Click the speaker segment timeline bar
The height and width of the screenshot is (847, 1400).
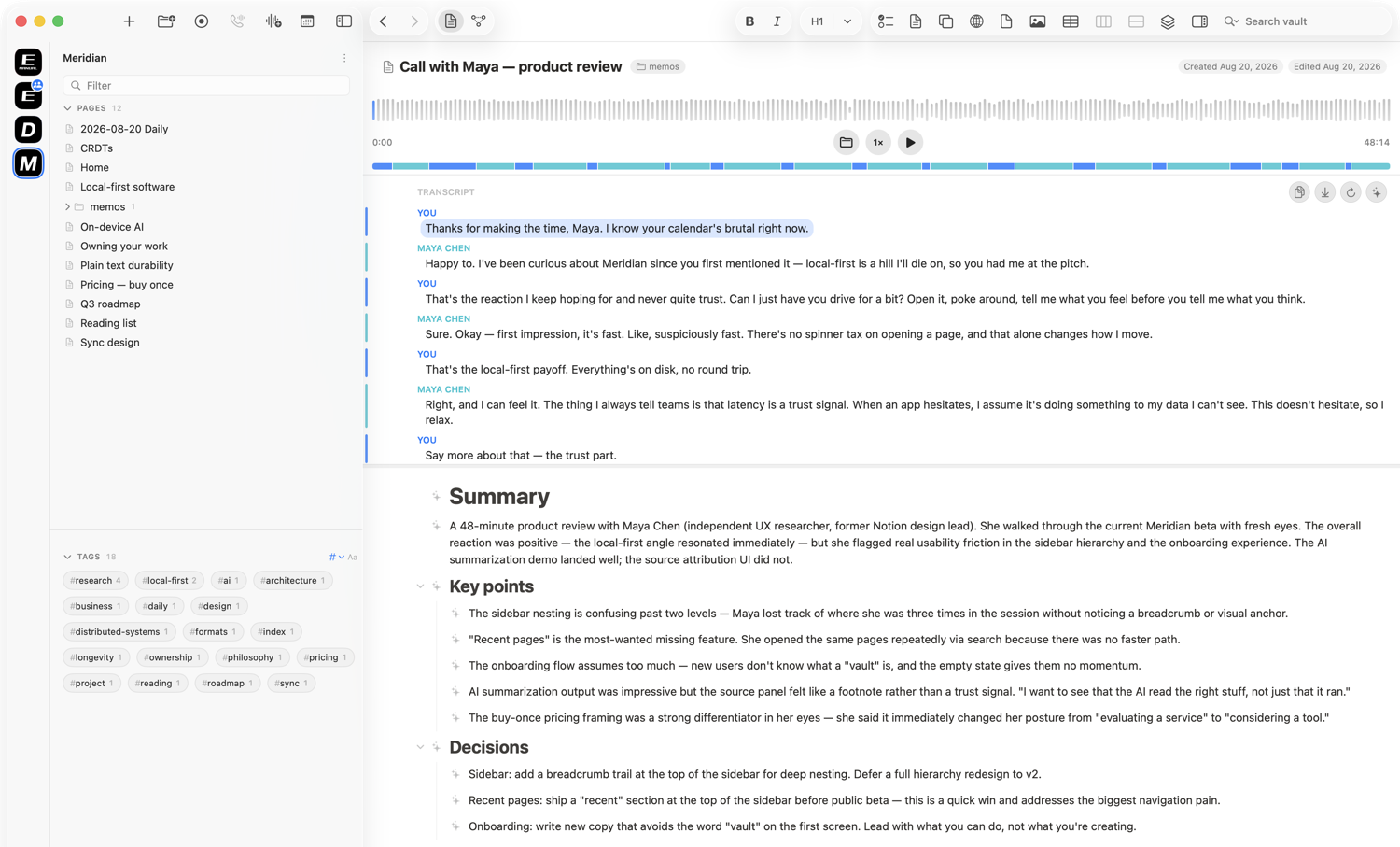pos(881,166)
